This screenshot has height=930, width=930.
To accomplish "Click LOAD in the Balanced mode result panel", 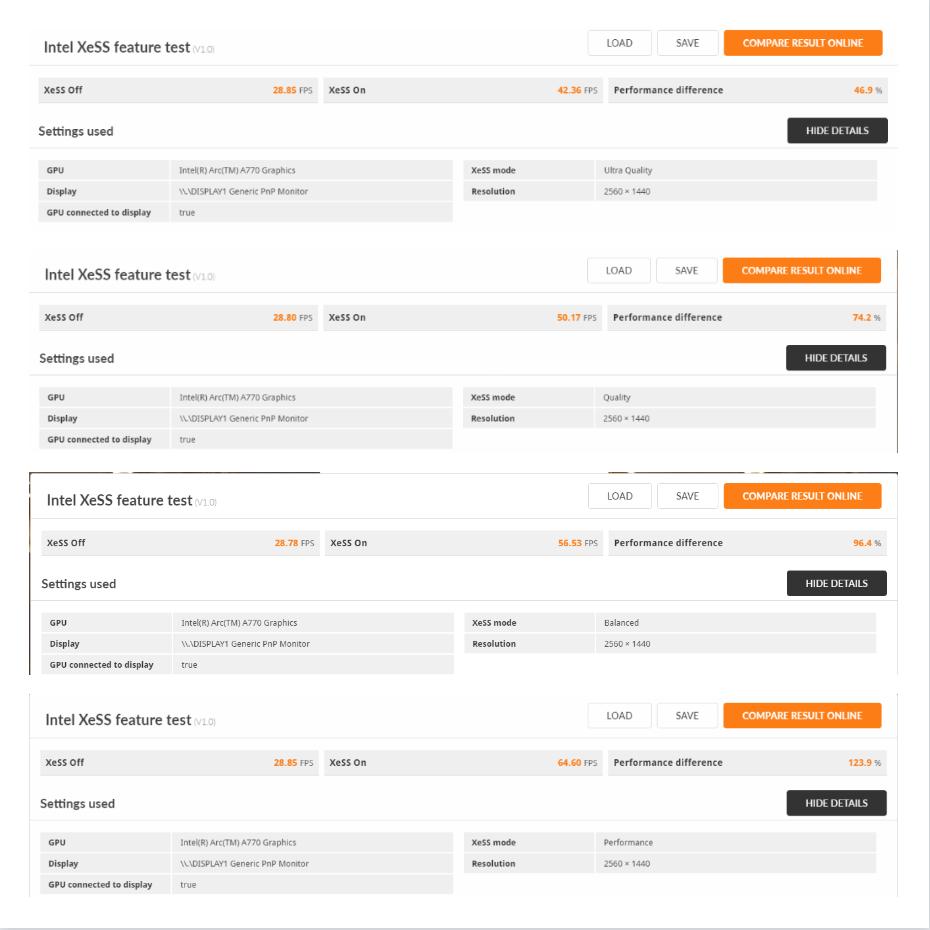I will tap(620, 495).
